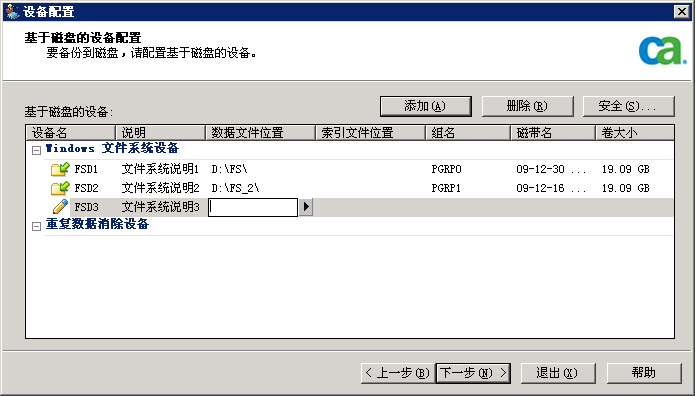This screenshot has height=396, width=695.
Task: Sort by 组名 column header
Action: (x=469, y=133)
